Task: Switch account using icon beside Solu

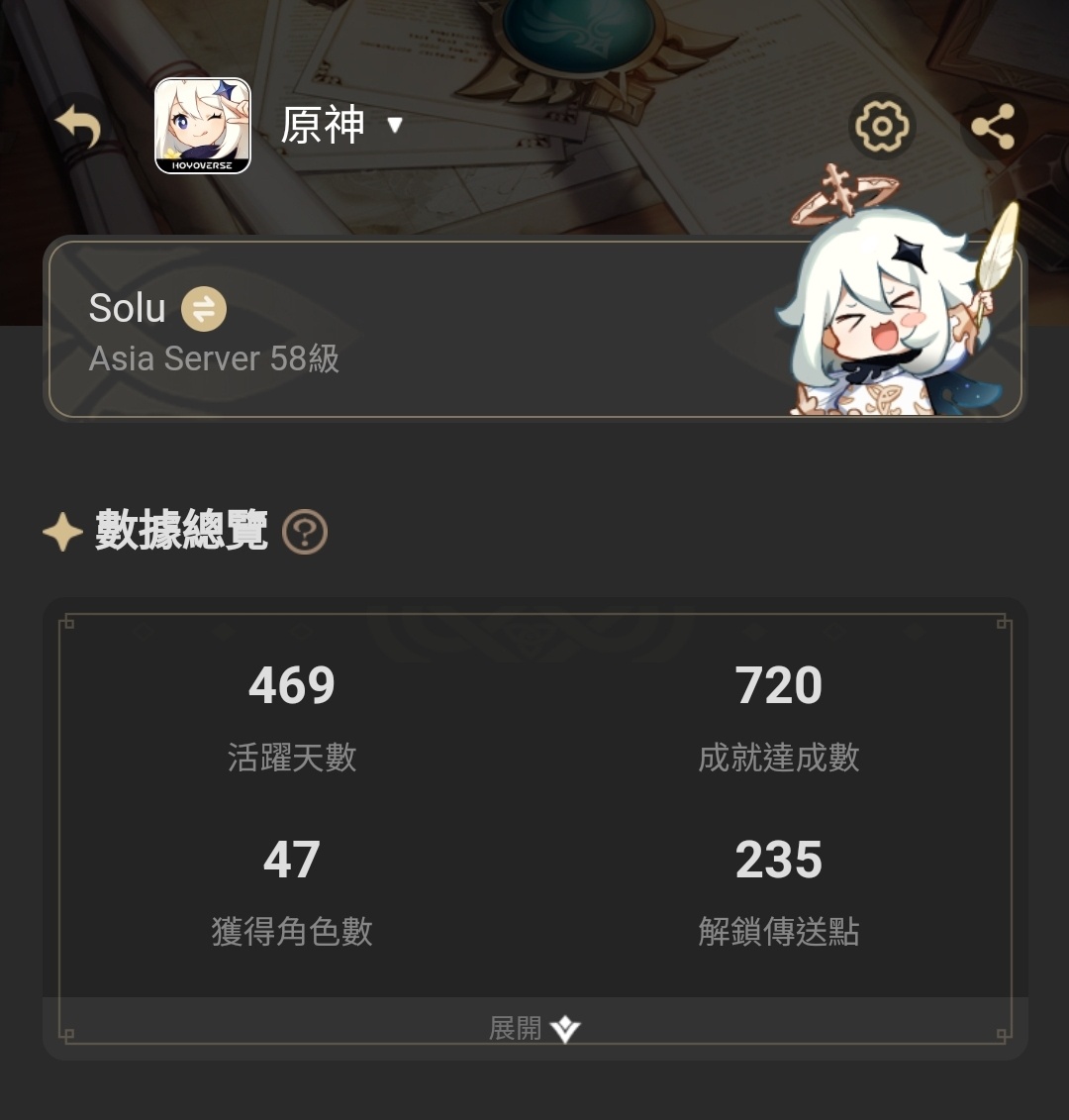Action: point(204,309)
